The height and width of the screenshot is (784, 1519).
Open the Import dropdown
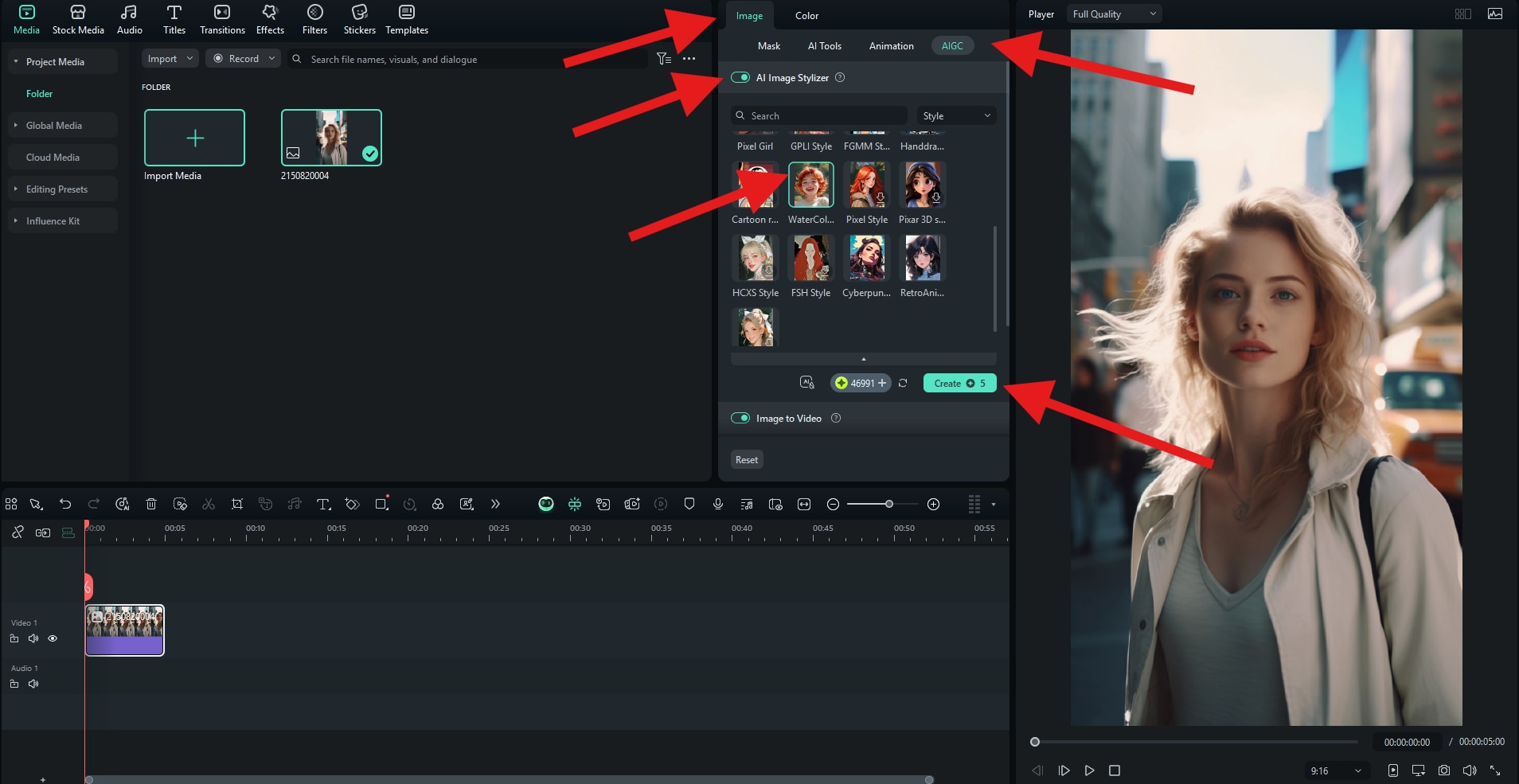[x=170, y=58]
